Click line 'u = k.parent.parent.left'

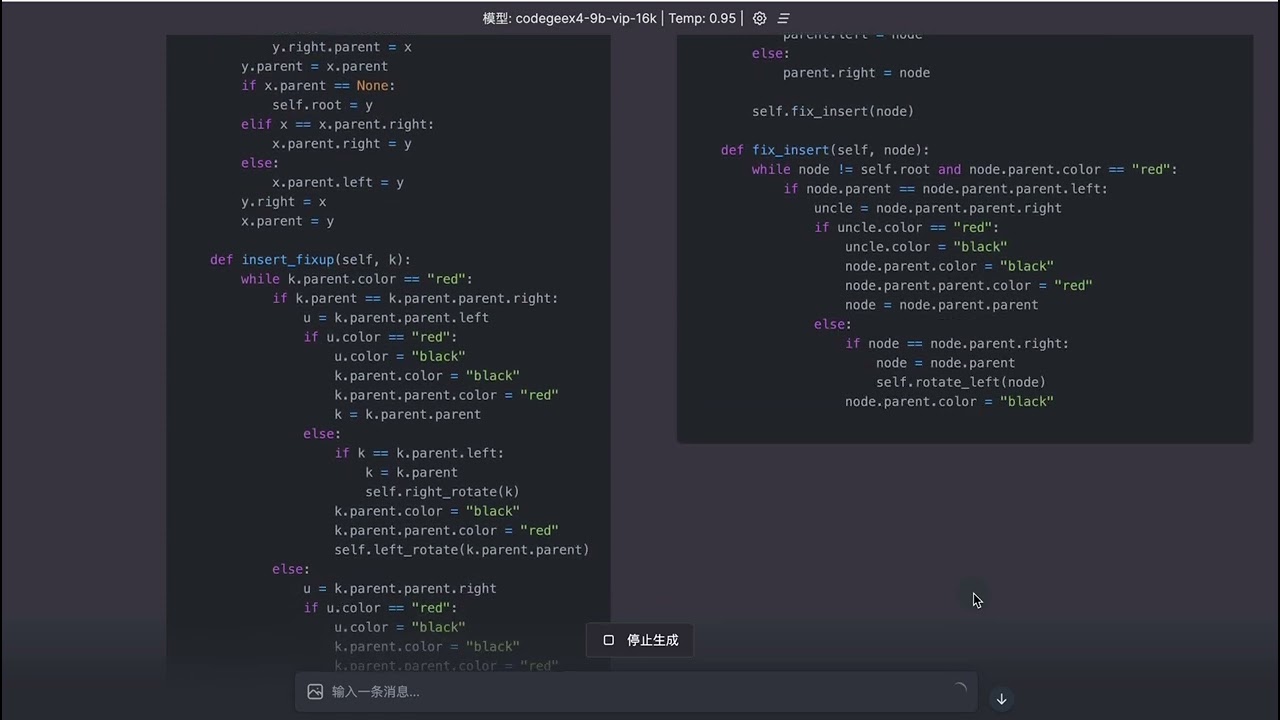tap(396, 317)
